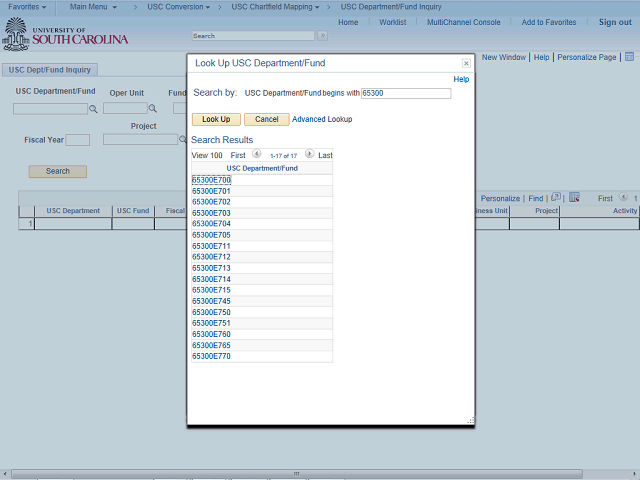Select result 65300E704 from the list
This screenshot has width=640, height=480.
click(x=211, y=224)
